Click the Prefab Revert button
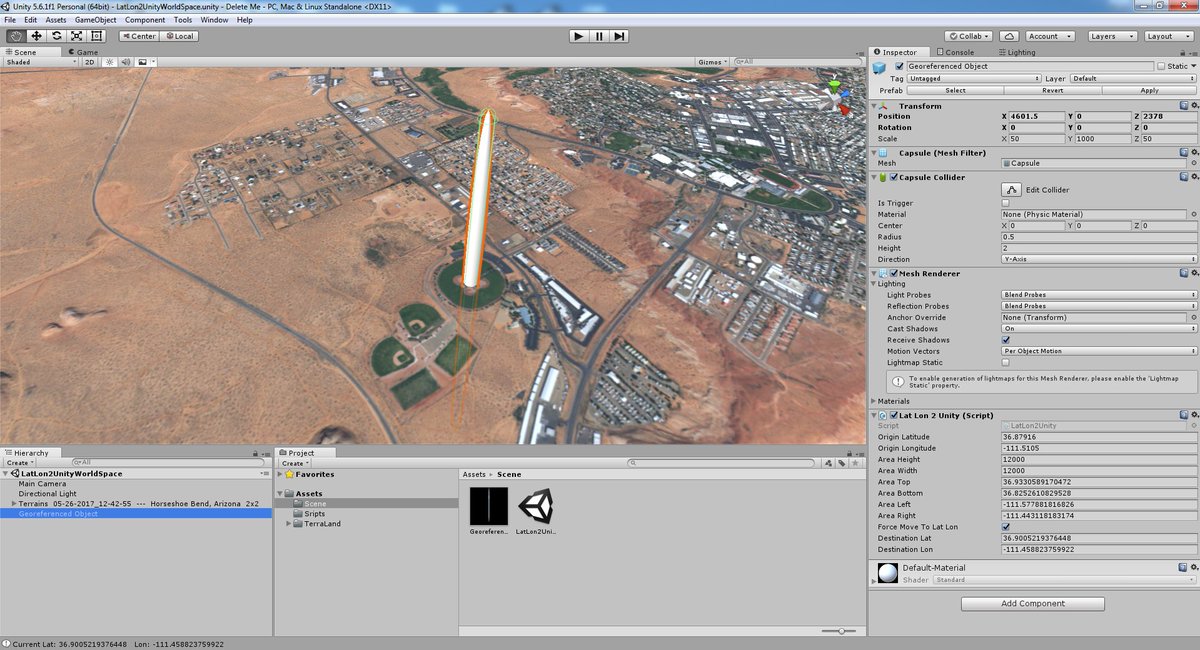Viewport: 1200px width, 650px height. coord(1052,90)
